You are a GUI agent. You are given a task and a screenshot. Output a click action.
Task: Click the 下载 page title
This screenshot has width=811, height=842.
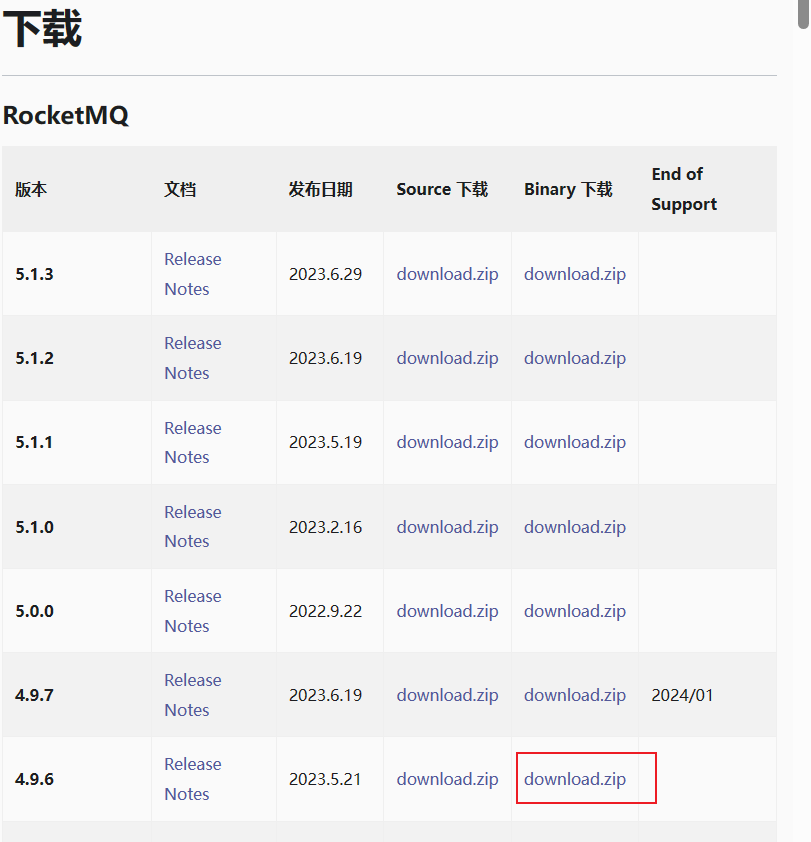(x=42, y=28)
